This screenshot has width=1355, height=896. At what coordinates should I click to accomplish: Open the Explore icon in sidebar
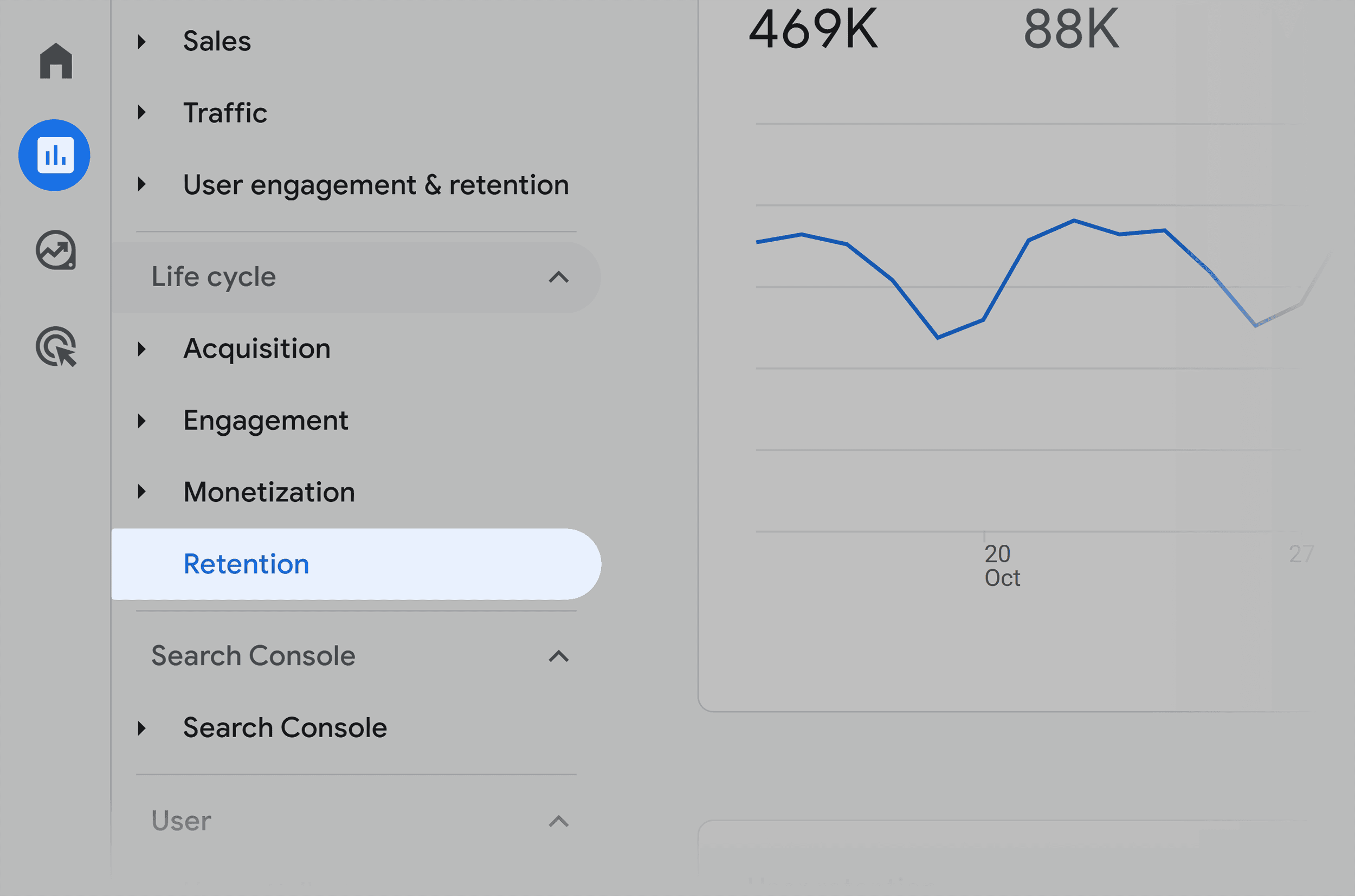click(55, 250)
